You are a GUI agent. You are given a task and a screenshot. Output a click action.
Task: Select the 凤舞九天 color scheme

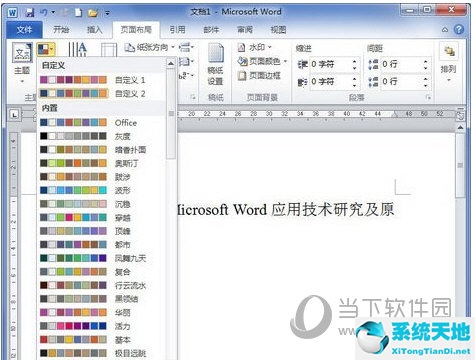click(x=102, y=258)
